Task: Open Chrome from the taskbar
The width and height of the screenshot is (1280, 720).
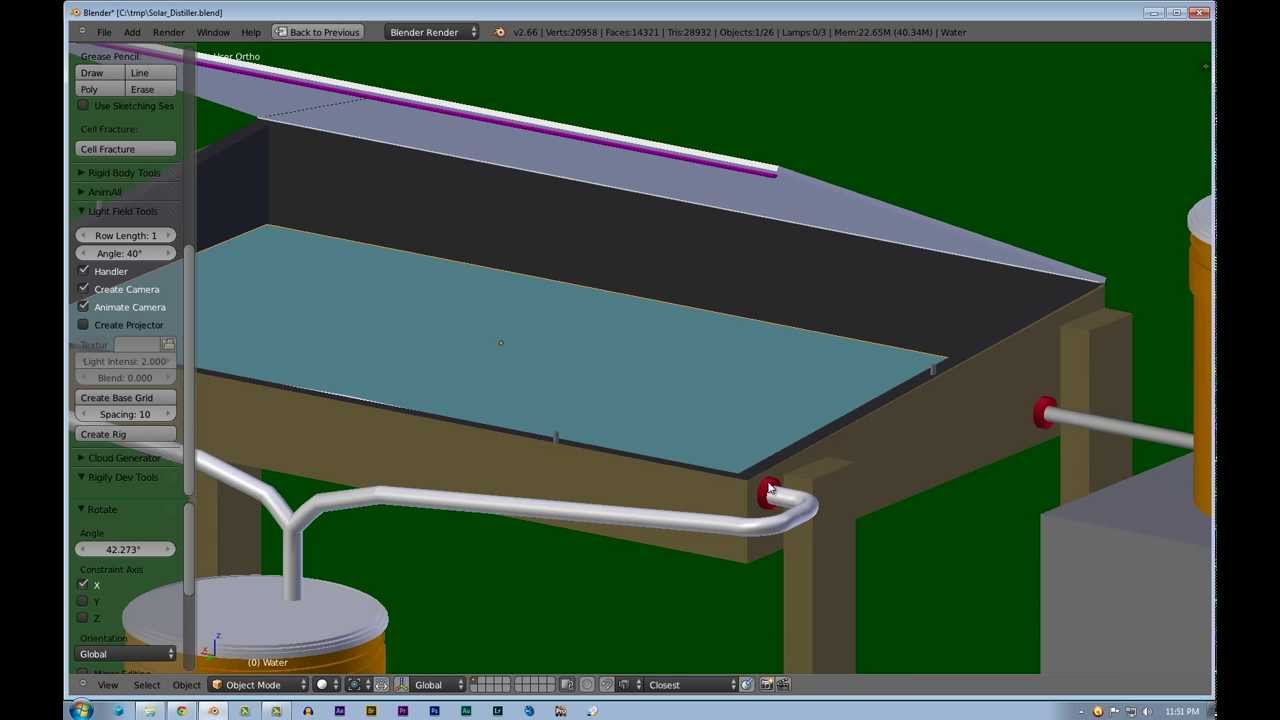Action: coord(181,711)
